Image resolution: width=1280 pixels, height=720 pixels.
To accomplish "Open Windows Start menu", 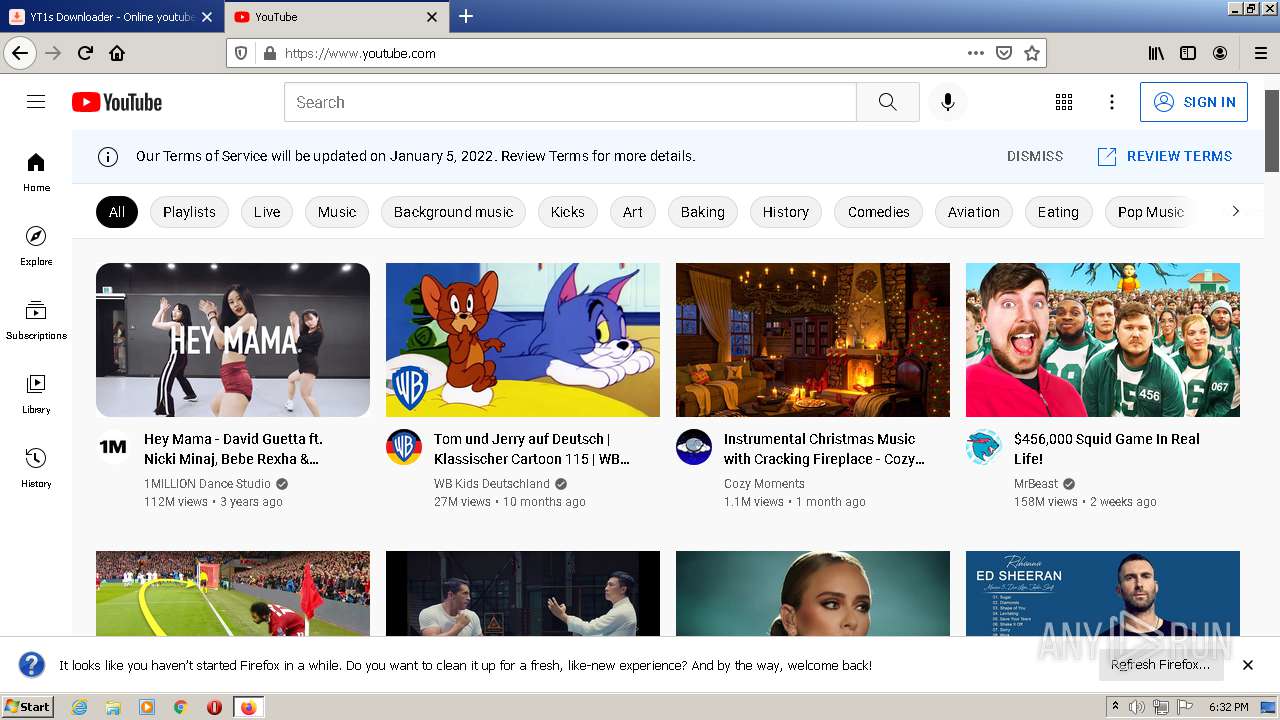I will pyautogui.click(x=28, y=706).
